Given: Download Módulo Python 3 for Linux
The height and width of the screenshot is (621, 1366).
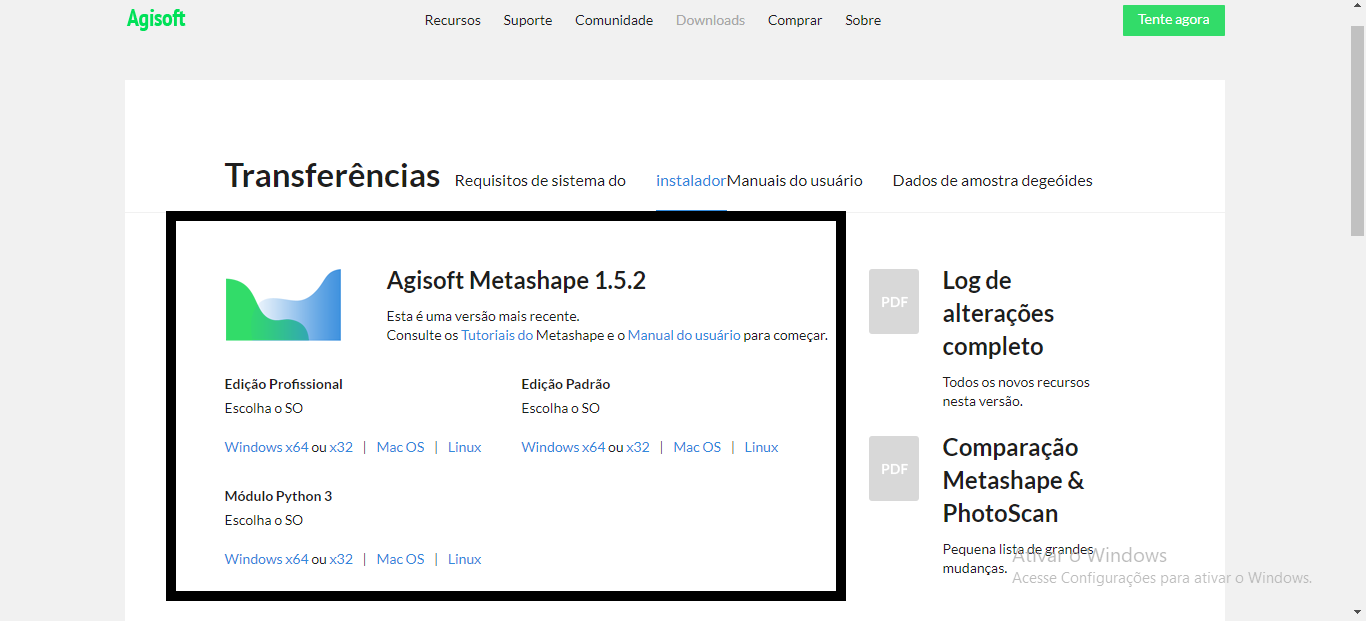Looking at the screenshot, I should coord(464,559).
